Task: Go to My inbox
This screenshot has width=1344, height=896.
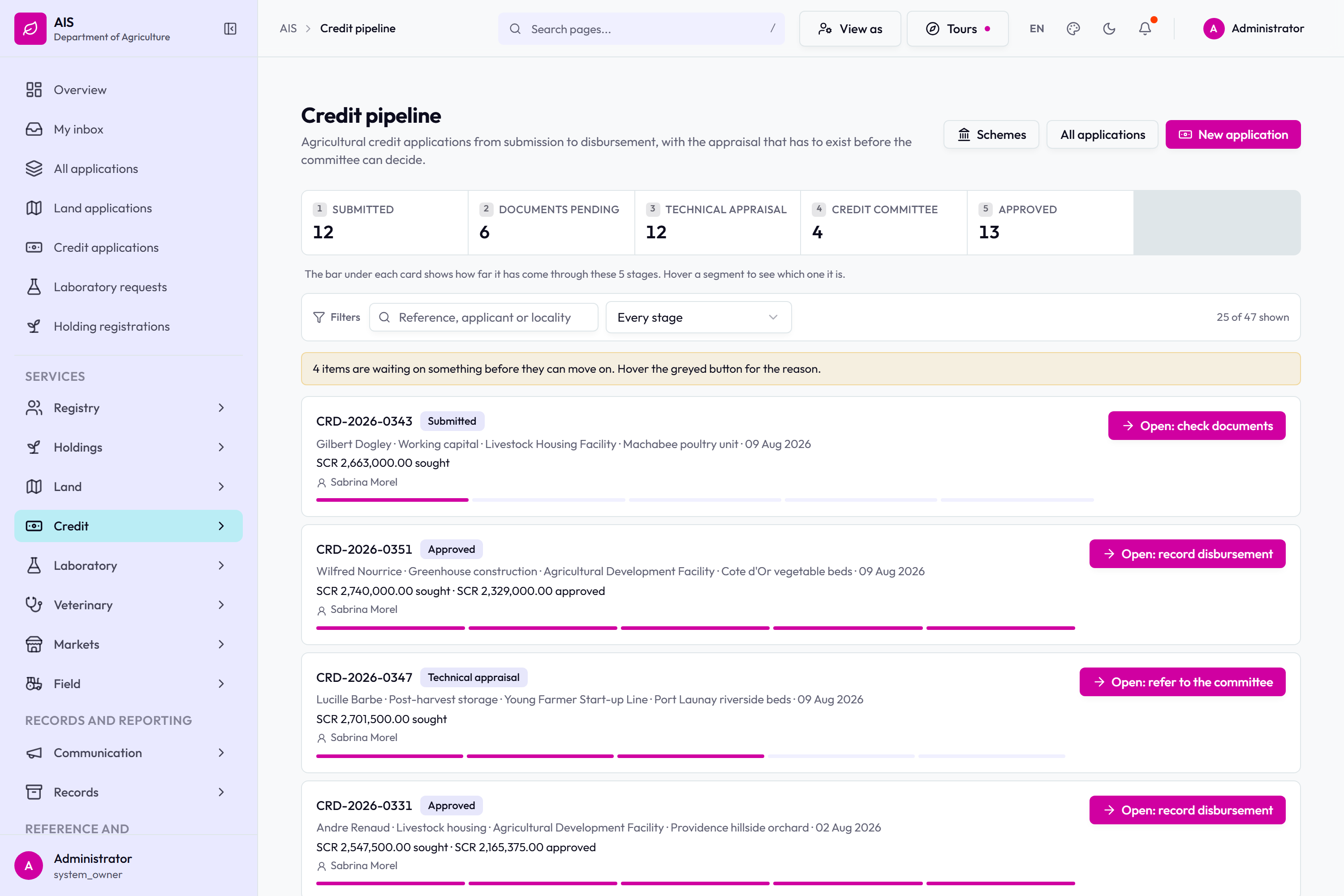Action: click(129, 129)
